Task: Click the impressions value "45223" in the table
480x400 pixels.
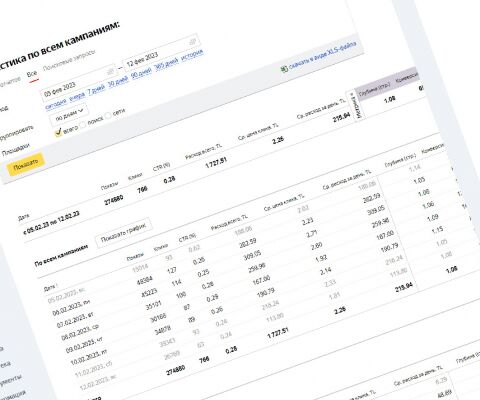Action: pyautogui.click(x=149, y=293)
